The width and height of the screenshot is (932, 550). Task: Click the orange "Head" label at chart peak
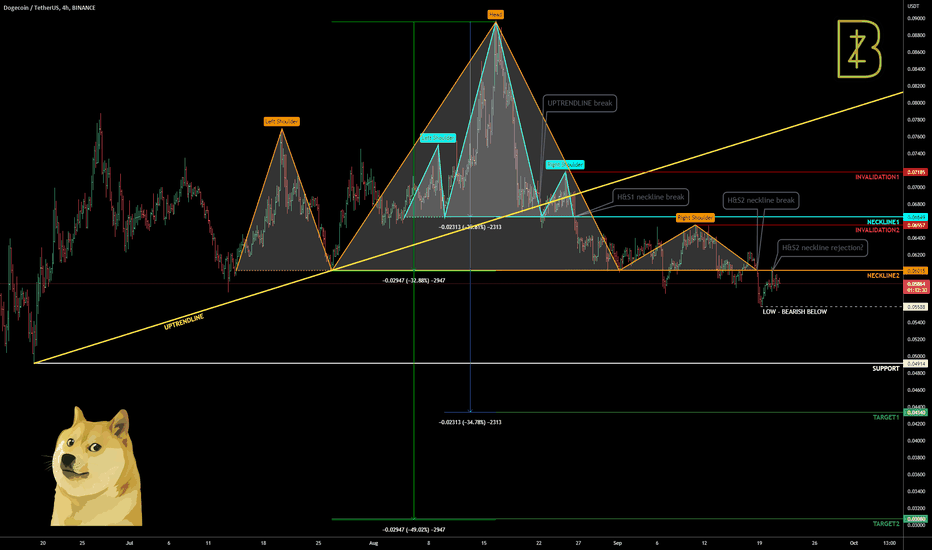coord(495,14)
